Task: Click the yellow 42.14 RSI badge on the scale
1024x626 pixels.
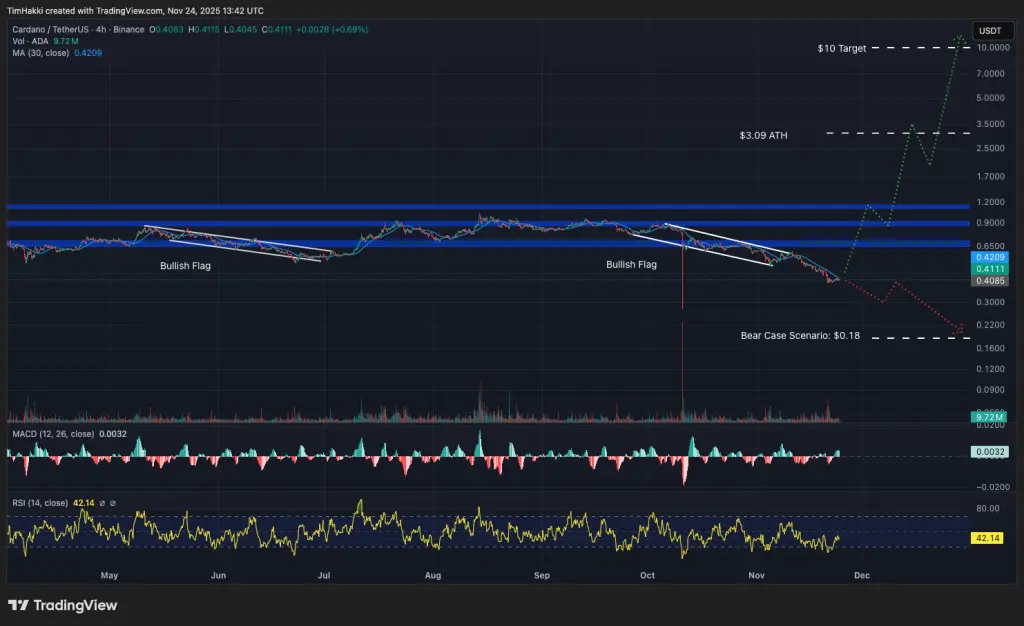Action: [x=986, y=538]
